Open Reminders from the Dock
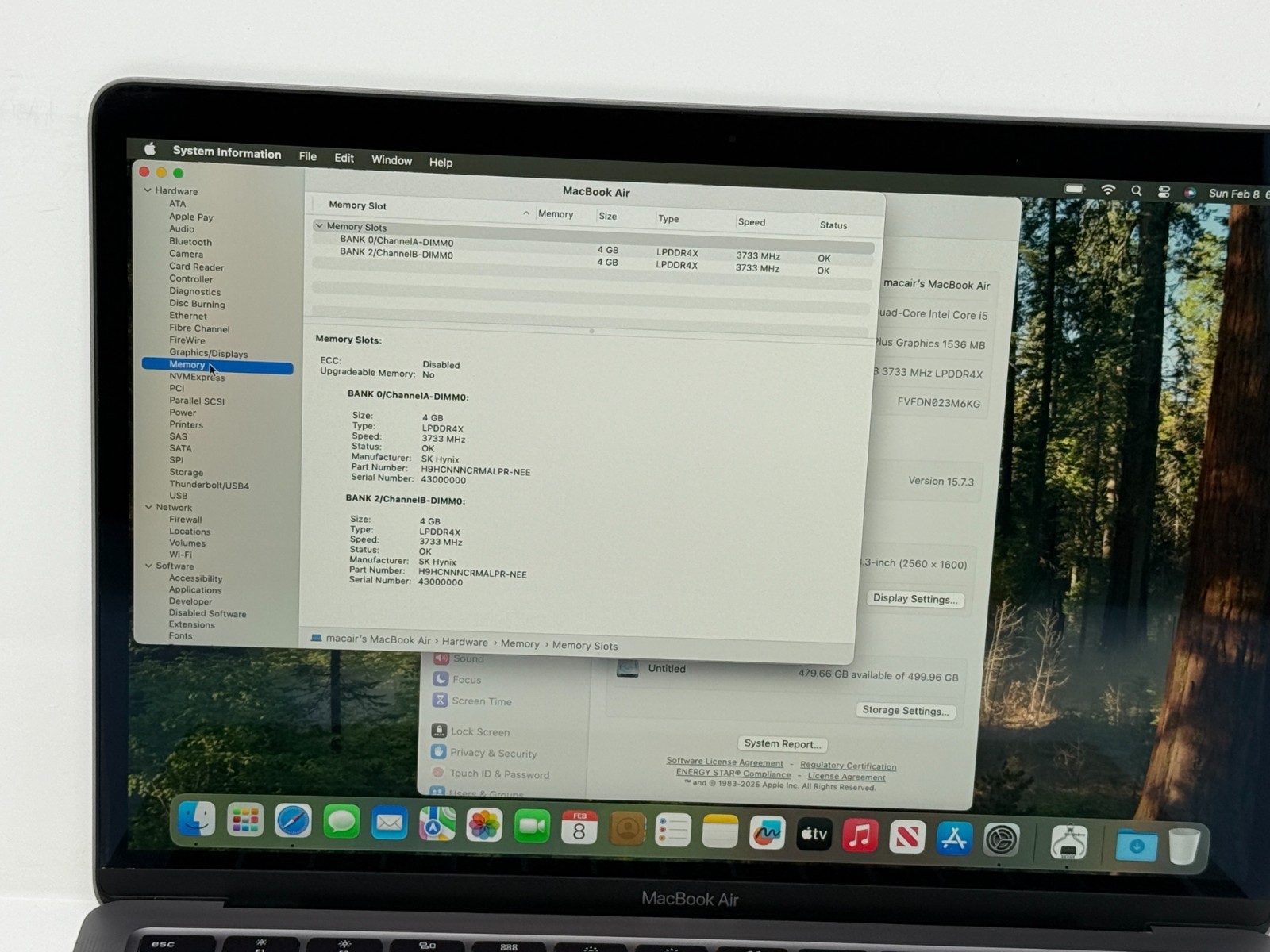The image size is (1270, 952). (x=673, y=830)
